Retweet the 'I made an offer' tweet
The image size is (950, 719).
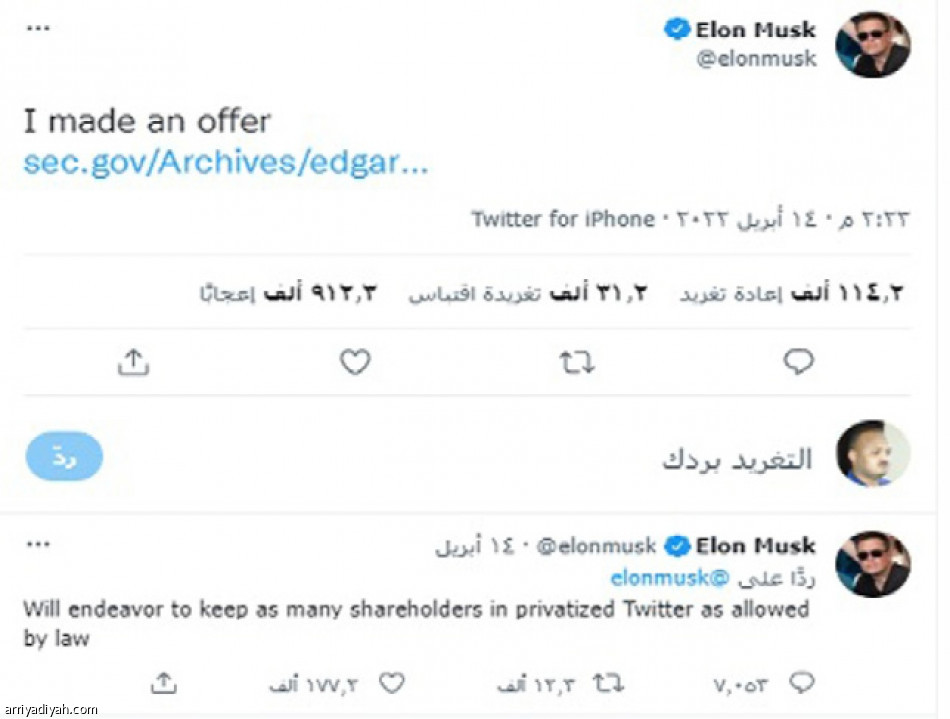pos(576,362)
